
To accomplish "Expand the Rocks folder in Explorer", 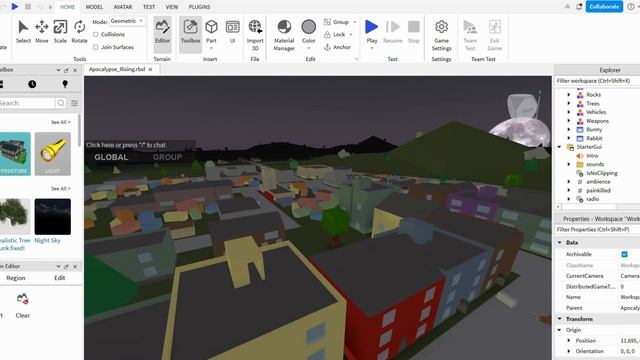I will click(x=569, y=95).
